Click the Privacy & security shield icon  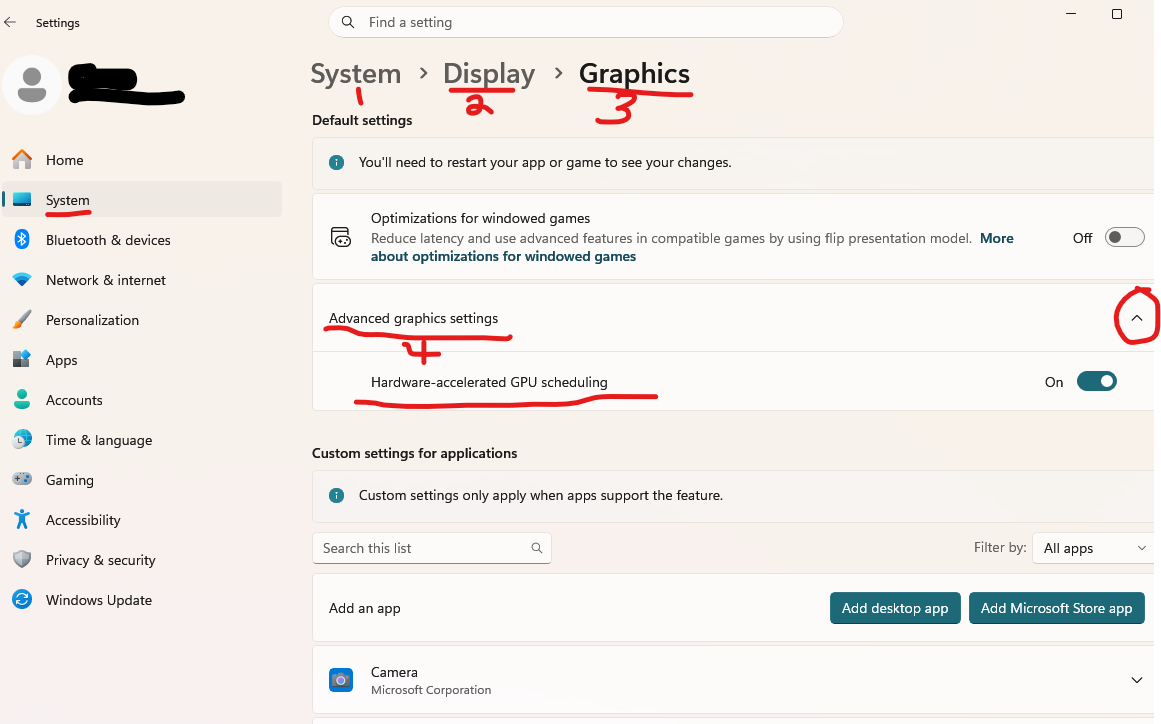pyautogui.click(x=22, y=560)
